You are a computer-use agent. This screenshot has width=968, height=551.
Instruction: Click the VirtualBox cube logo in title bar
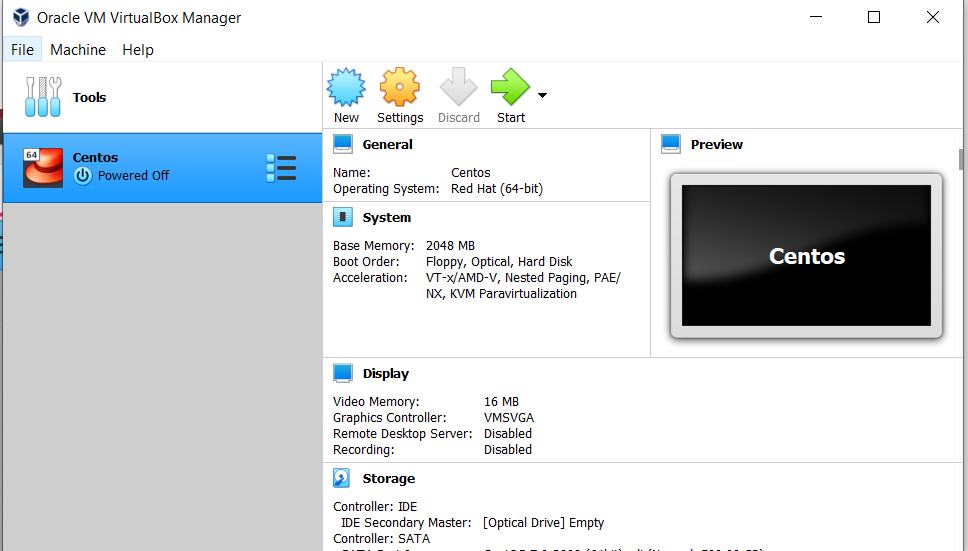tap(20, 17)
